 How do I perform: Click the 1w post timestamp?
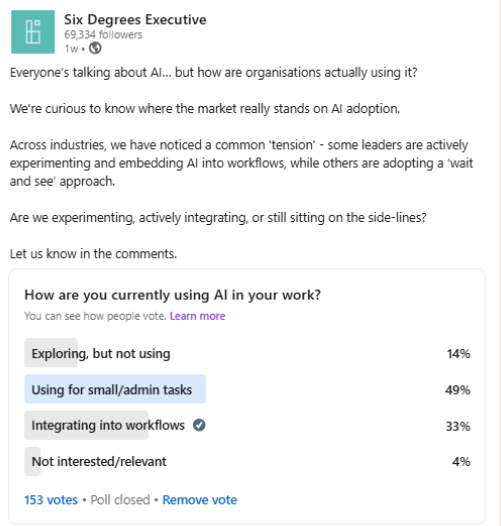(71, 49)
